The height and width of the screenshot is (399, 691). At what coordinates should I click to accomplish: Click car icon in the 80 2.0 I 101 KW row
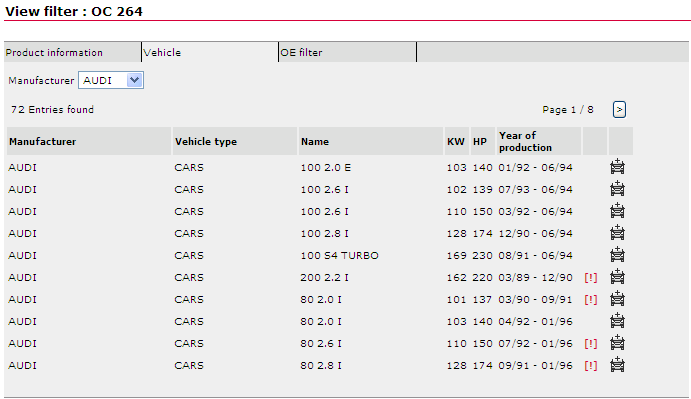[617, 299]
